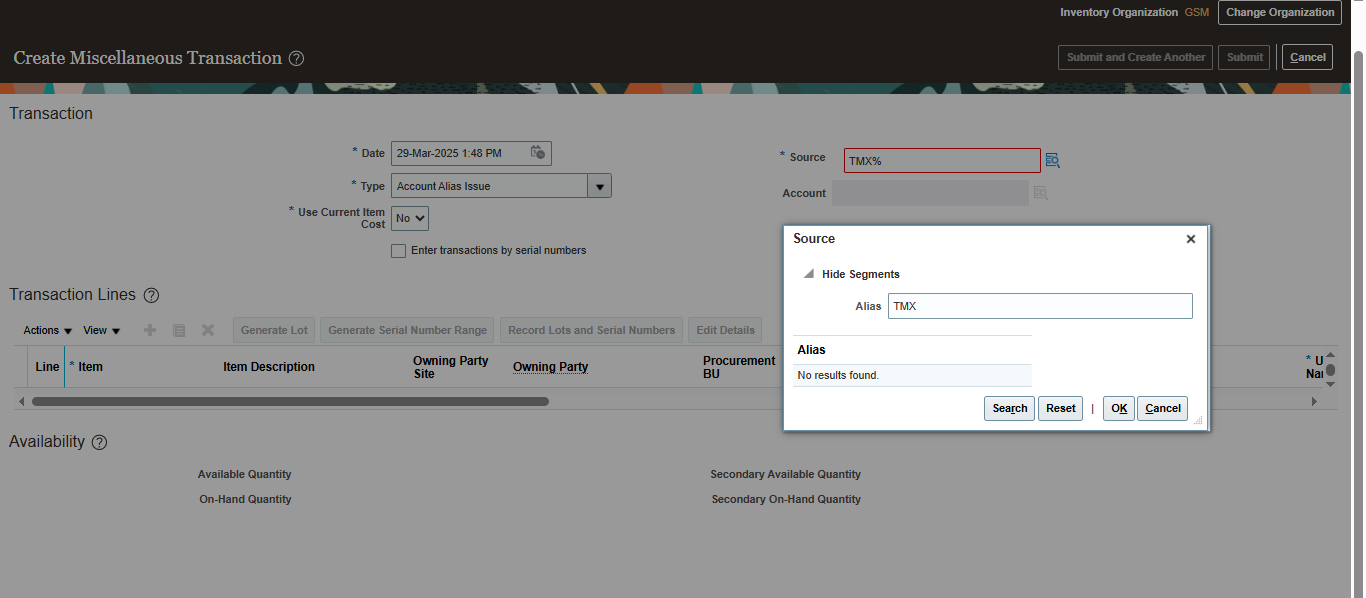Check Enter transactions by serial numbers
1366x598 pixels.
pyautogui.click(x=398, y=250)
